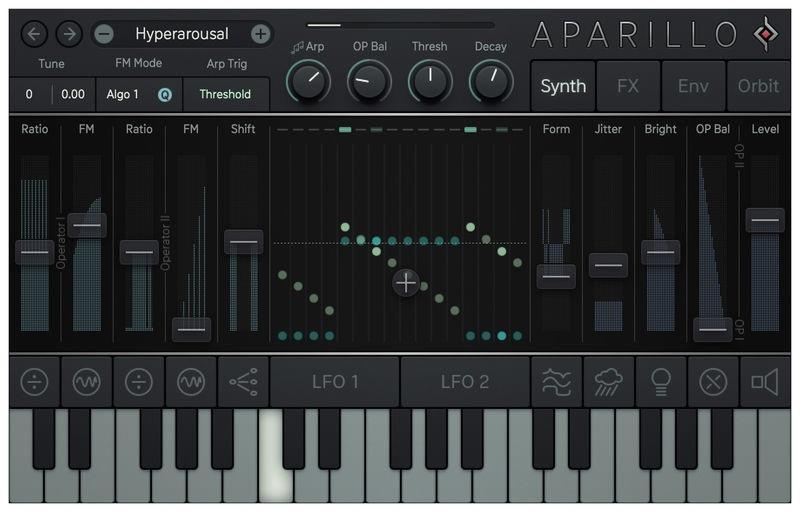This screenshot has width=800, height=512.
Task: Click the top OP Bal knob
Action: pyautogui.click(x=369, y=82)
